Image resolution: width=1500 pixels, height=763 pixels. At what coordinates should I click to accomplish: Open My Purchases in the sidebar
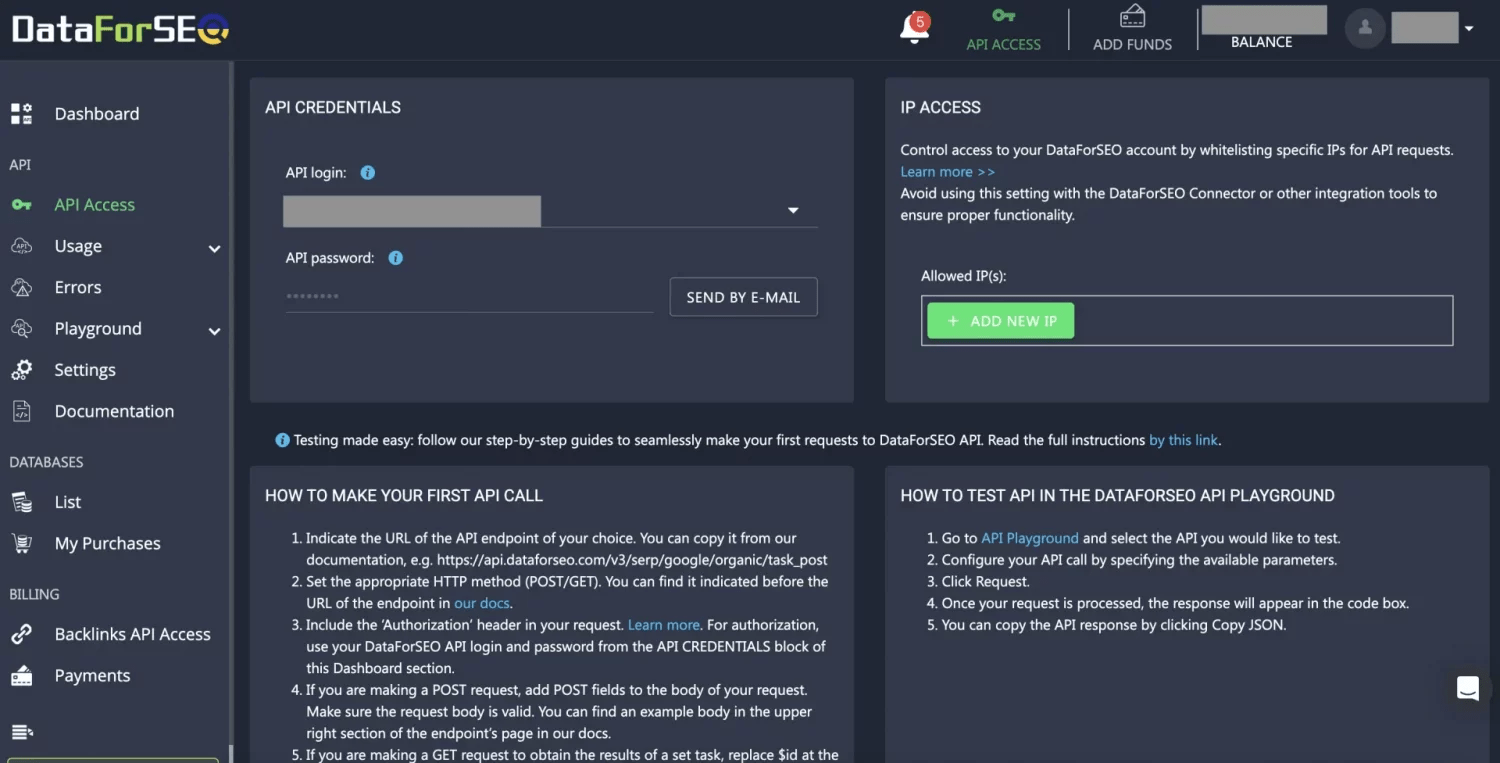(x=107, y=544)
